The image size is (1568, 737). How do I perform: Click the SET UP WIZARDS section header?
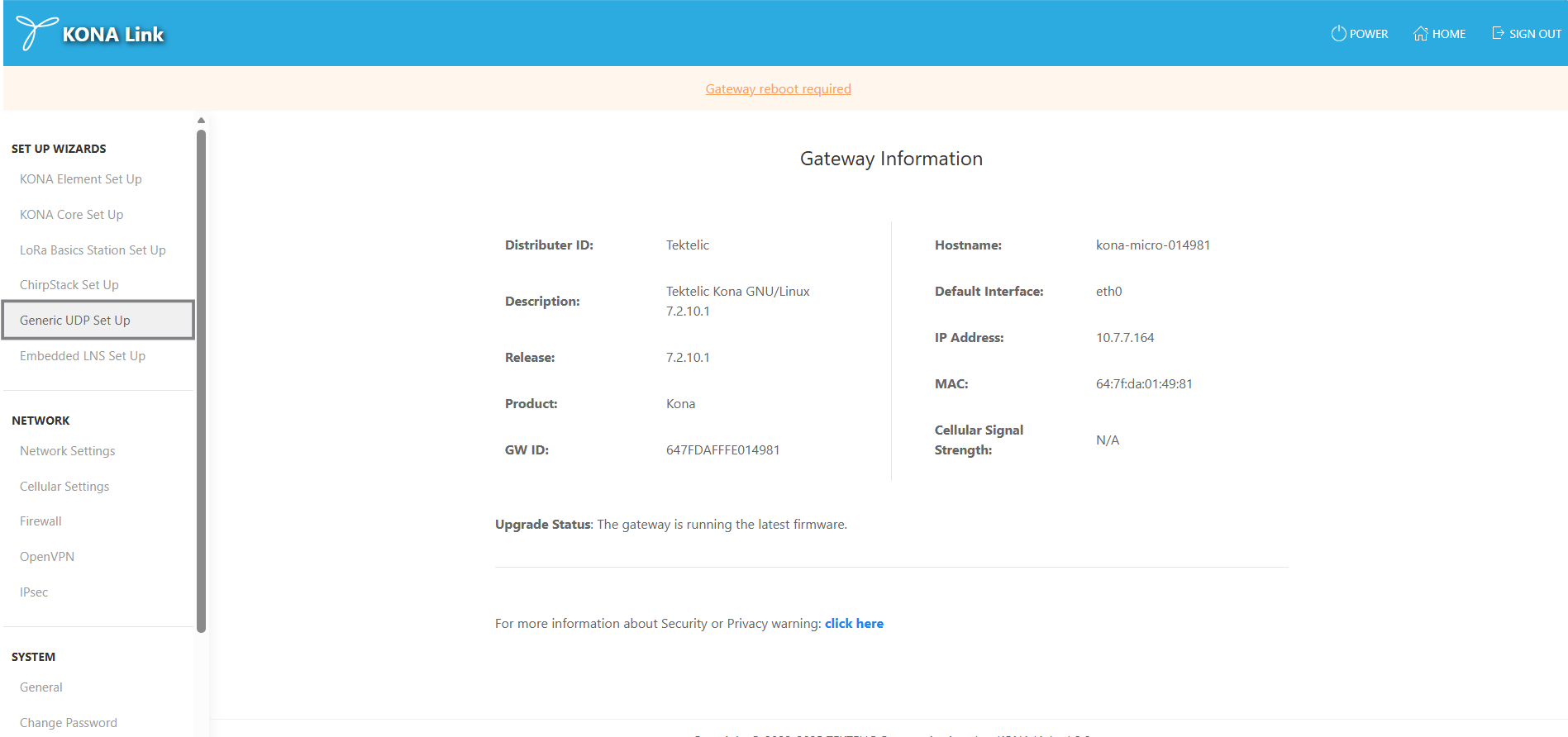(x=59, y=149)
